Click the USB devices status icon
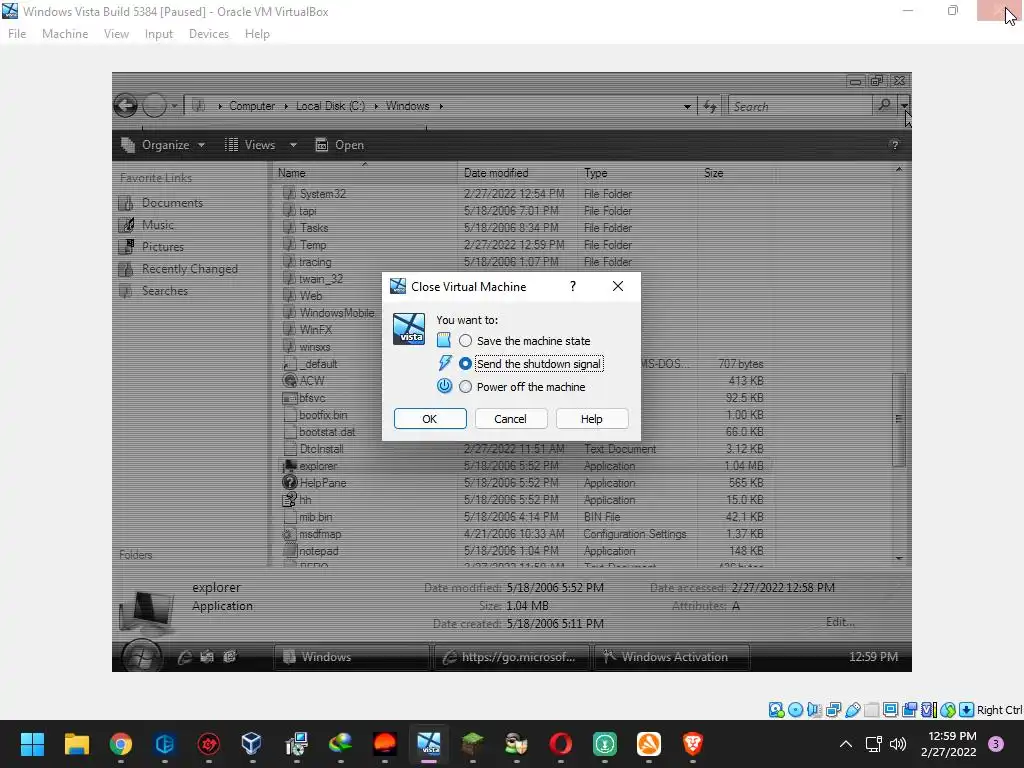Viewport: 1024px width, 768px height. pos(852,710)
